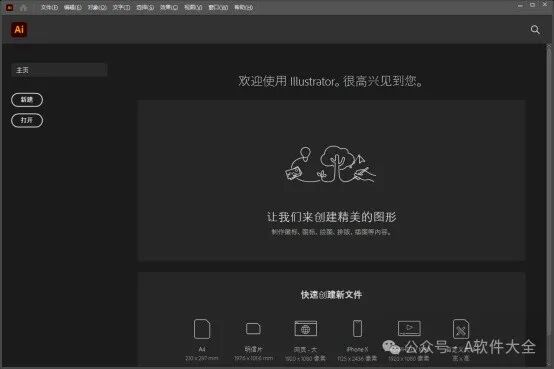Open the 窗口(W) menu
554x369 pixels.
(218, 7)
